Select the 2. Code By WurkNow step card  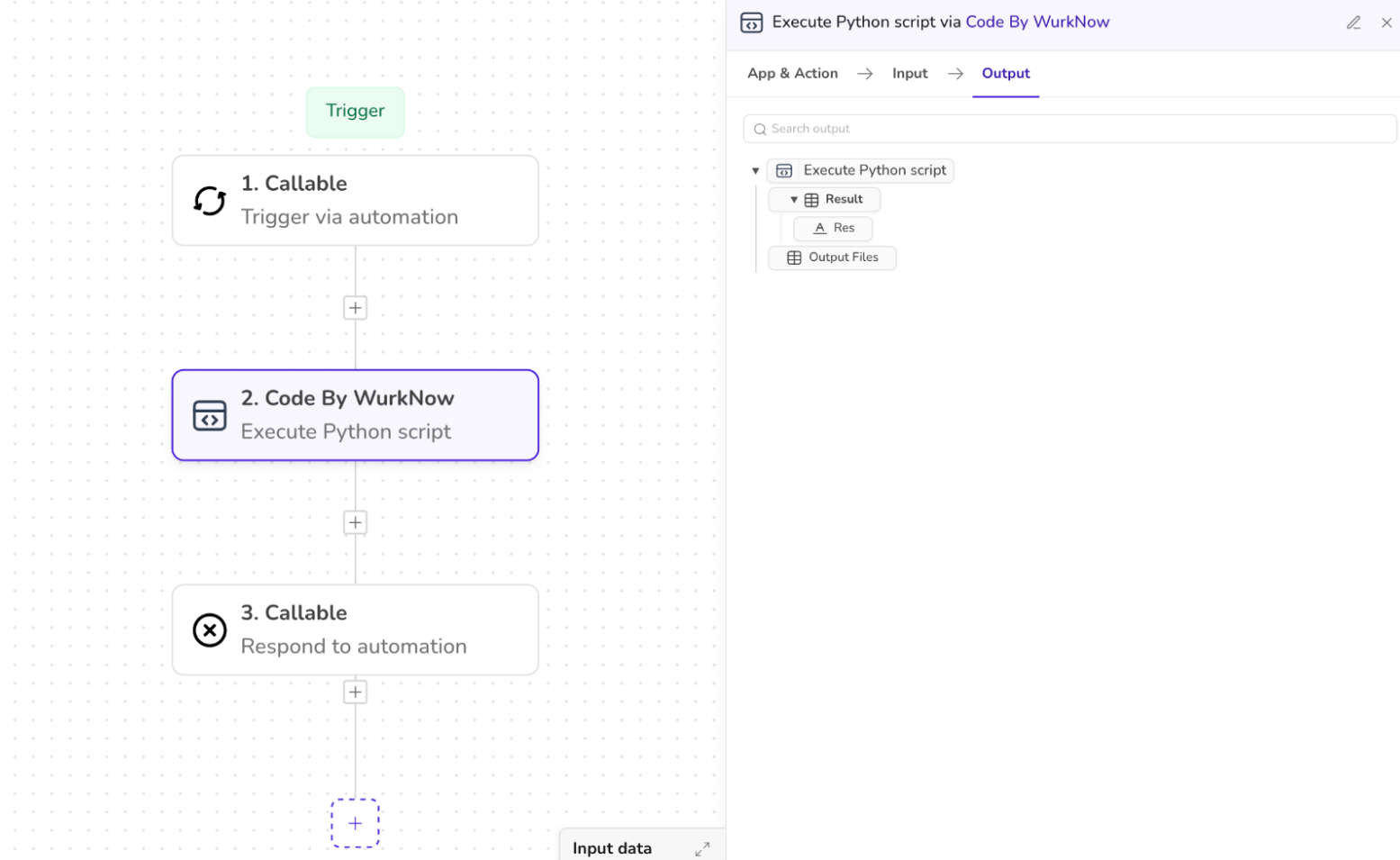356,415
